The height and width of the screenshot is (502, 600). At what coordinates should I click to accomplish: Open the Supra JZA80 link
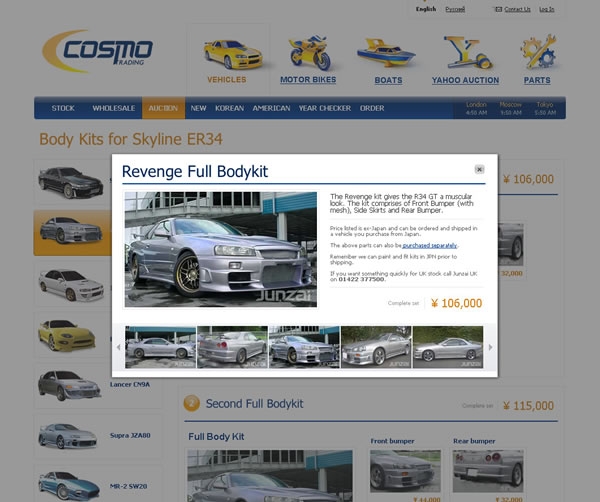click(x=130, y=435)
